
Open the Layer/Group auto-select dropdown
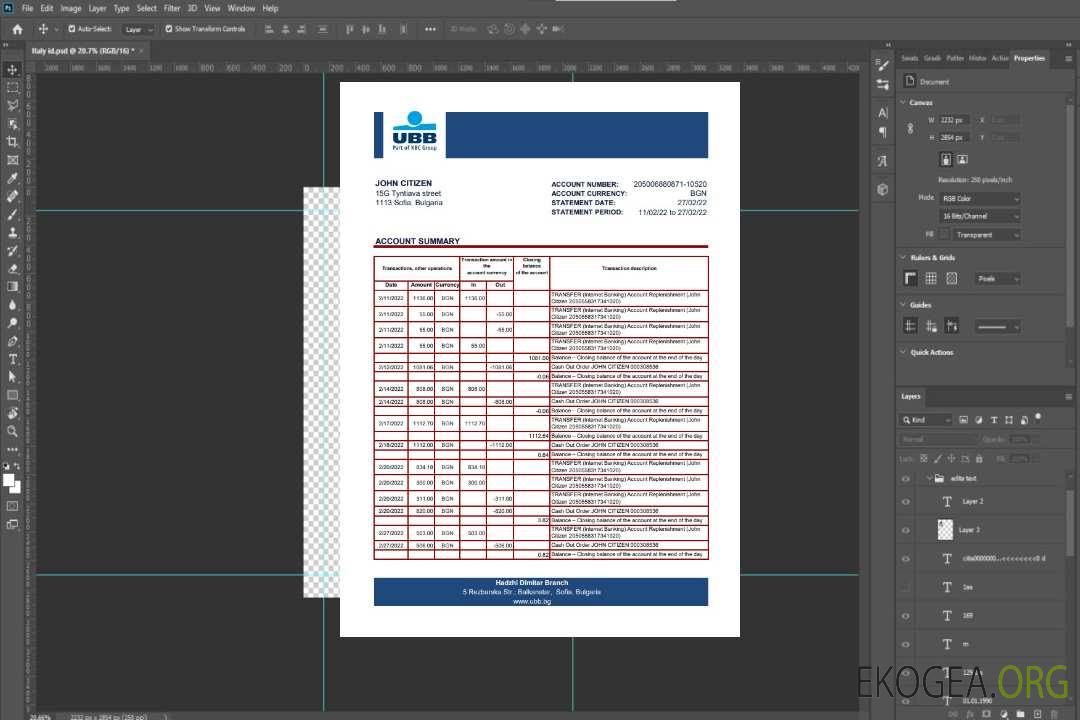coord(138,29)
